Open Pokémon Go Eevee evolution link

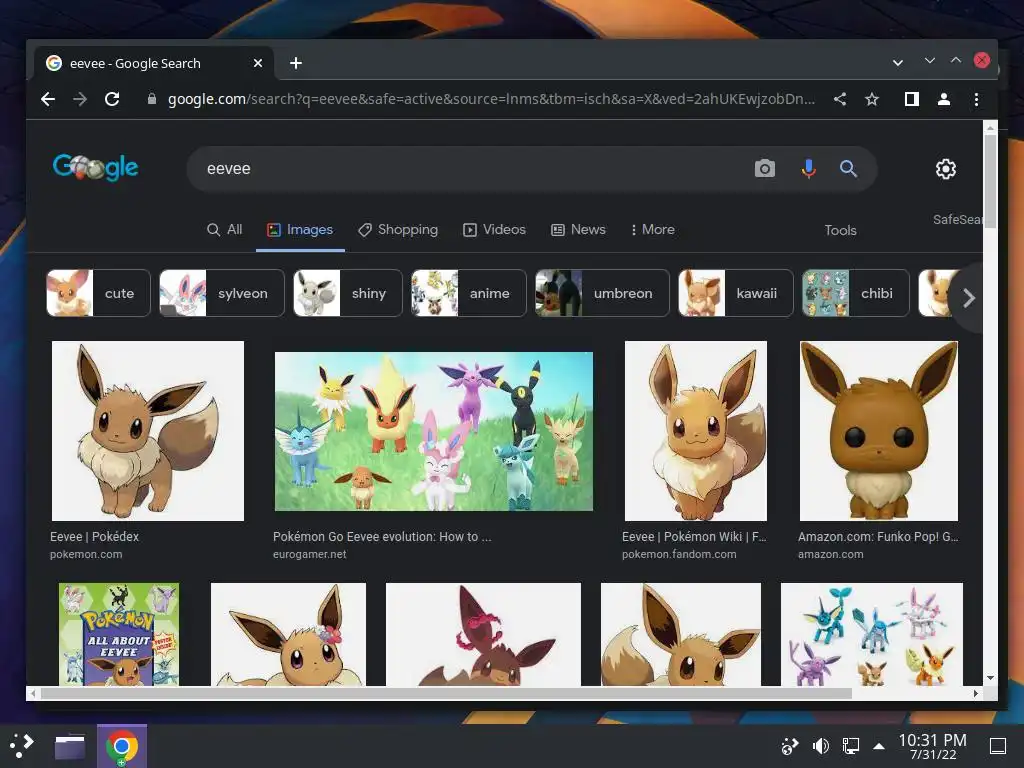click(x=382, y=536)
